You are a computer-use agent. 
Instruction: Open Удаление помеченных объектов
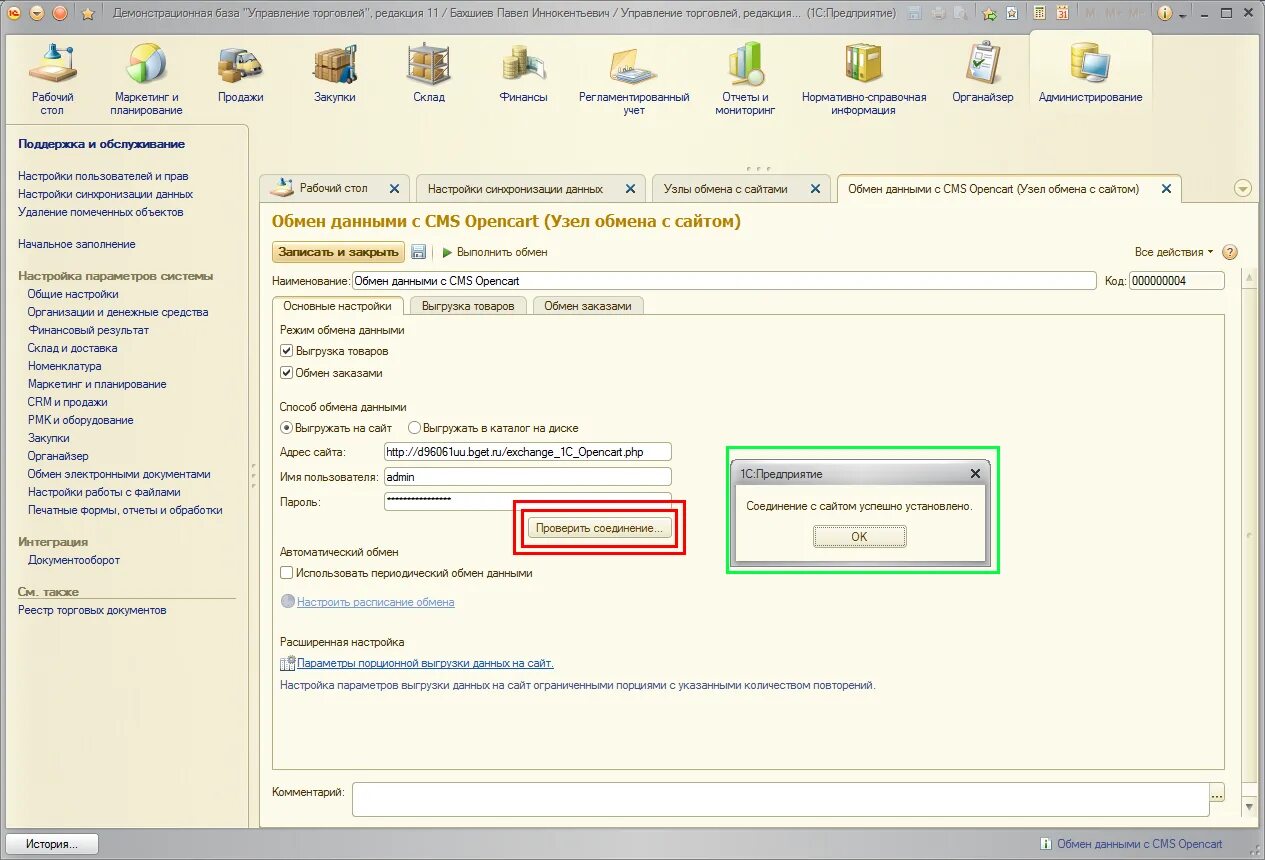click(100, 212)
